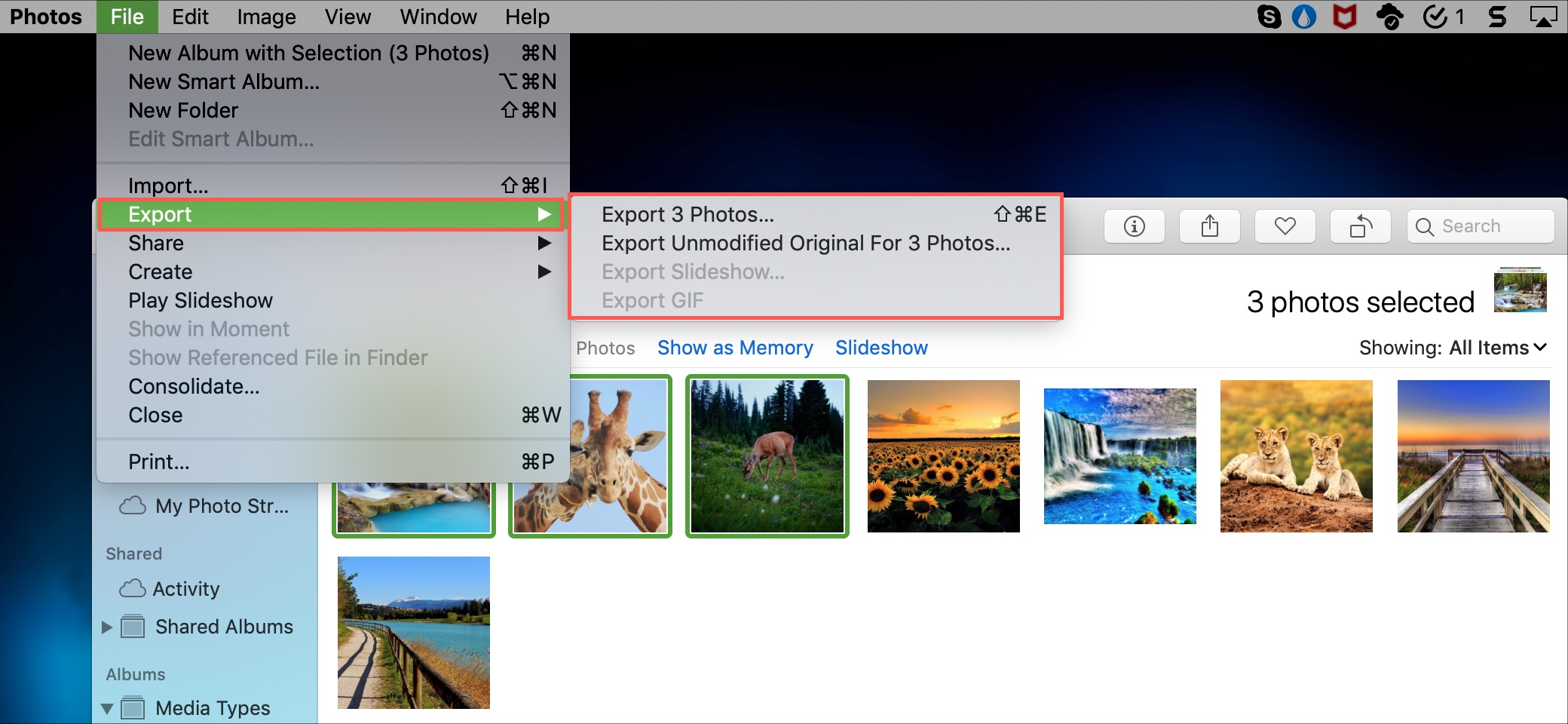Click the S-shaped menu bar icon

1498,17
